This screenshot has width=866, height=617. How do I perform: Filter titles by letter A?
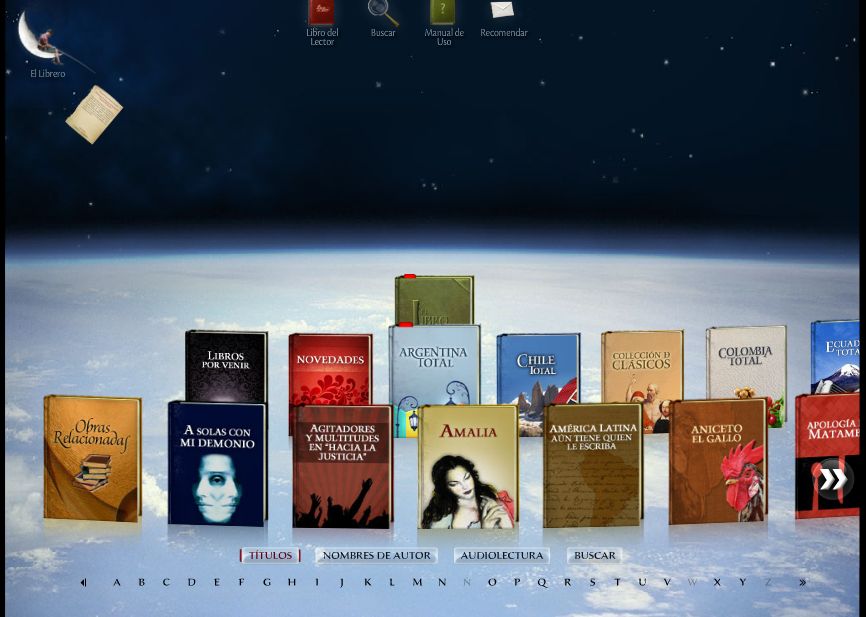[117, 582]
